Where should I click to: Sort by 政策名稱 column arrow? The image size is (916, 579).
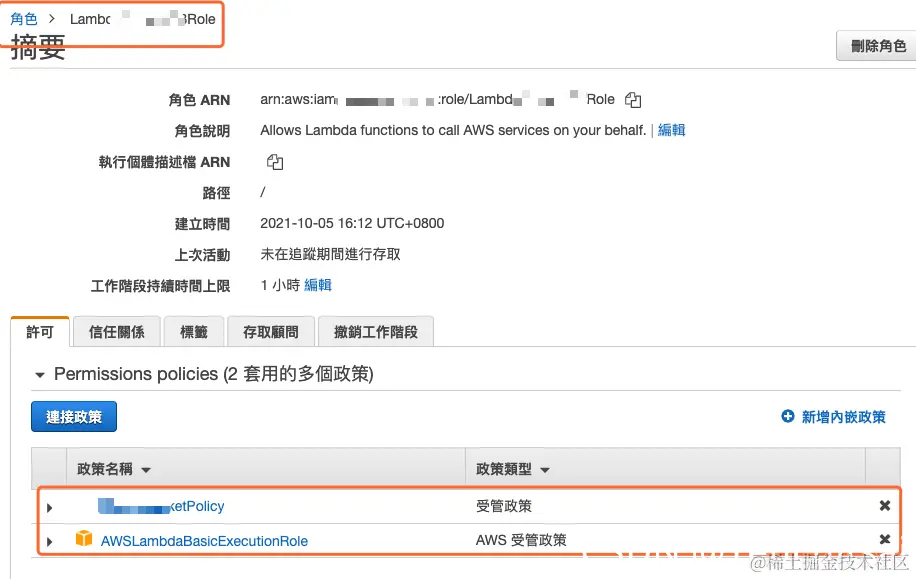click(146, 470)
